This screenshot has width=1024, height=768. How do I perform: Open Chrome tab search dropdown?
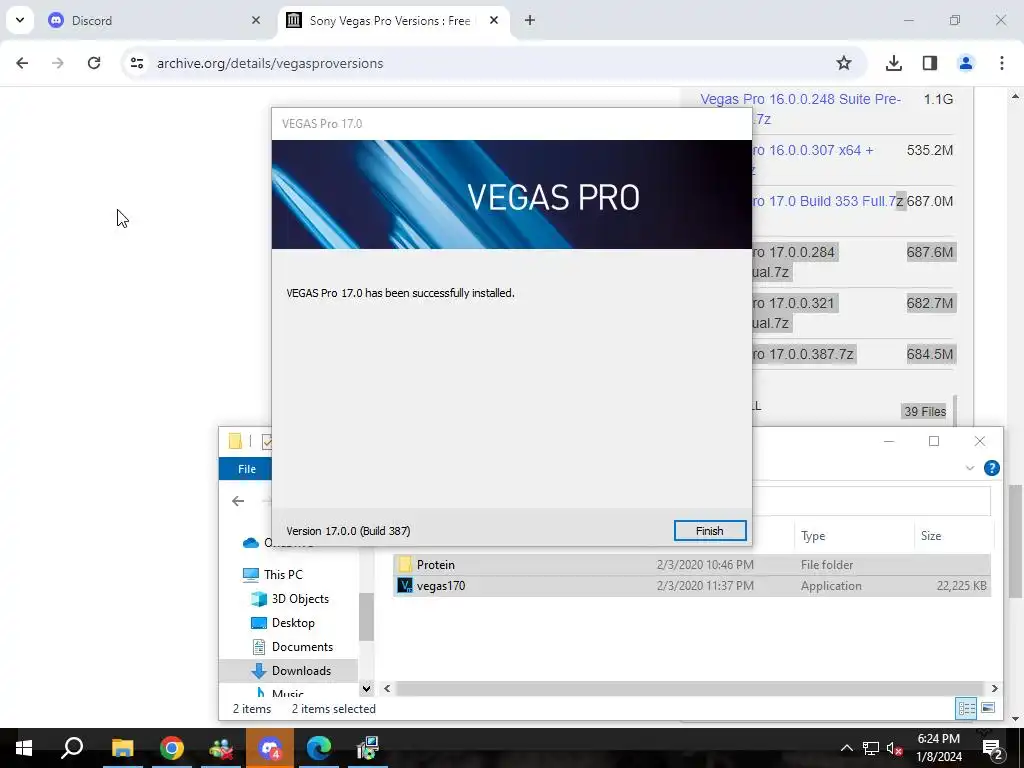coord(20,20)
